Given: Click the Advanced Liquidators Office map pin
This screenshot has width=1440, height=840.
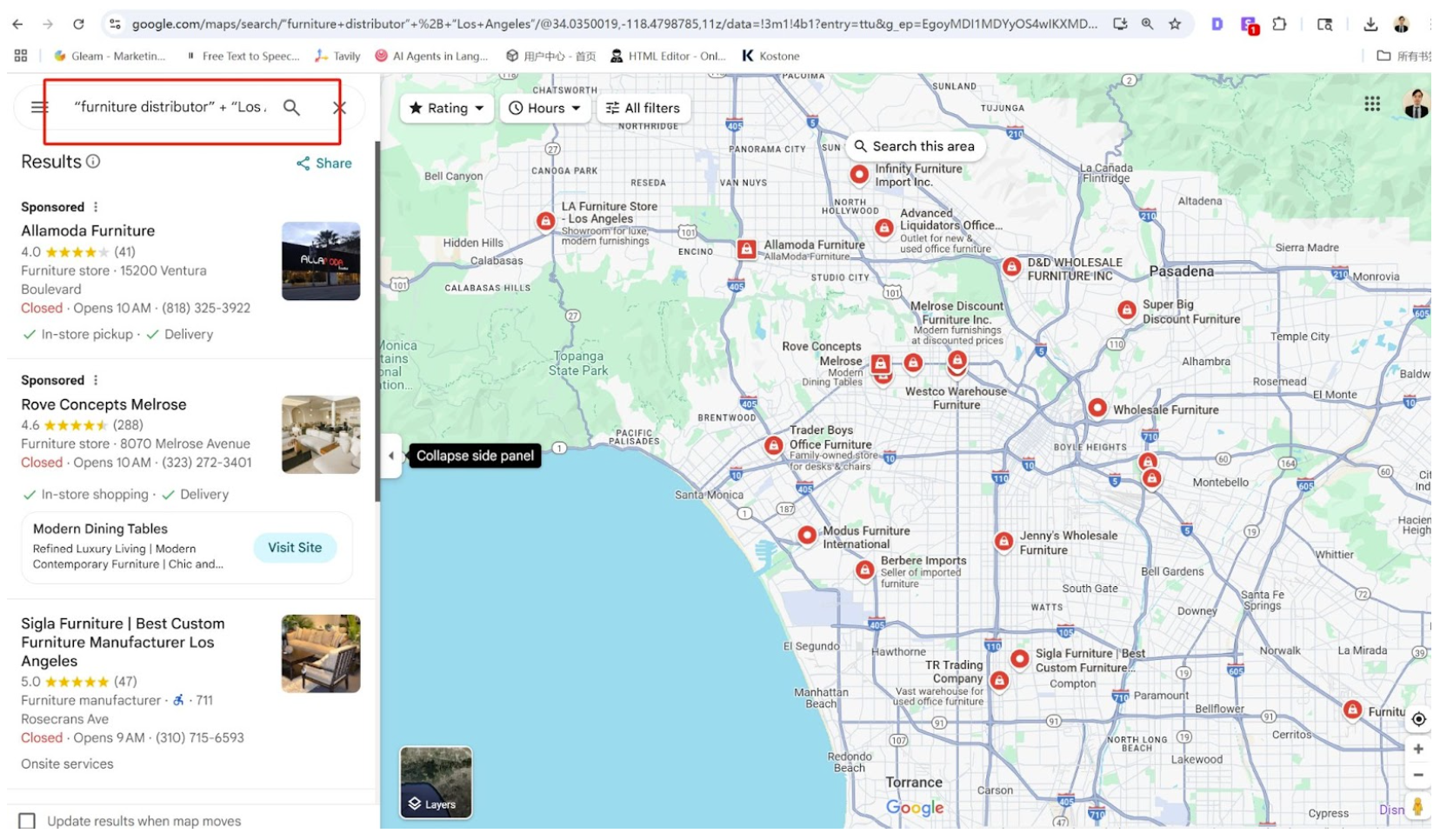Looking at the screenshot, I should [x=883, y=229].
